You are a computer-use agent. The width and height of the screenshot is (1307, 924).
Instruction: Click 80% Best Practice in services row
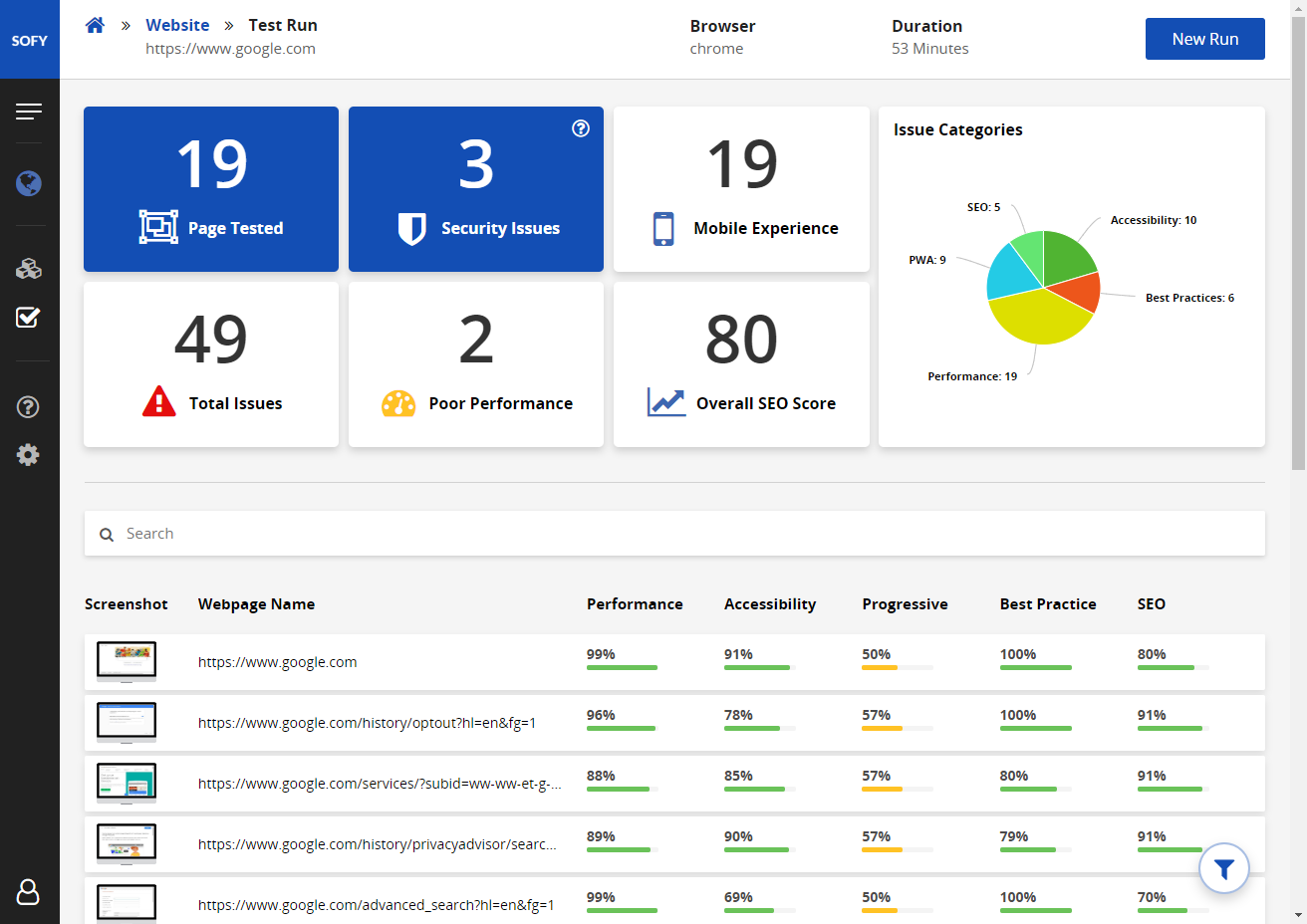click(1014, 776)
